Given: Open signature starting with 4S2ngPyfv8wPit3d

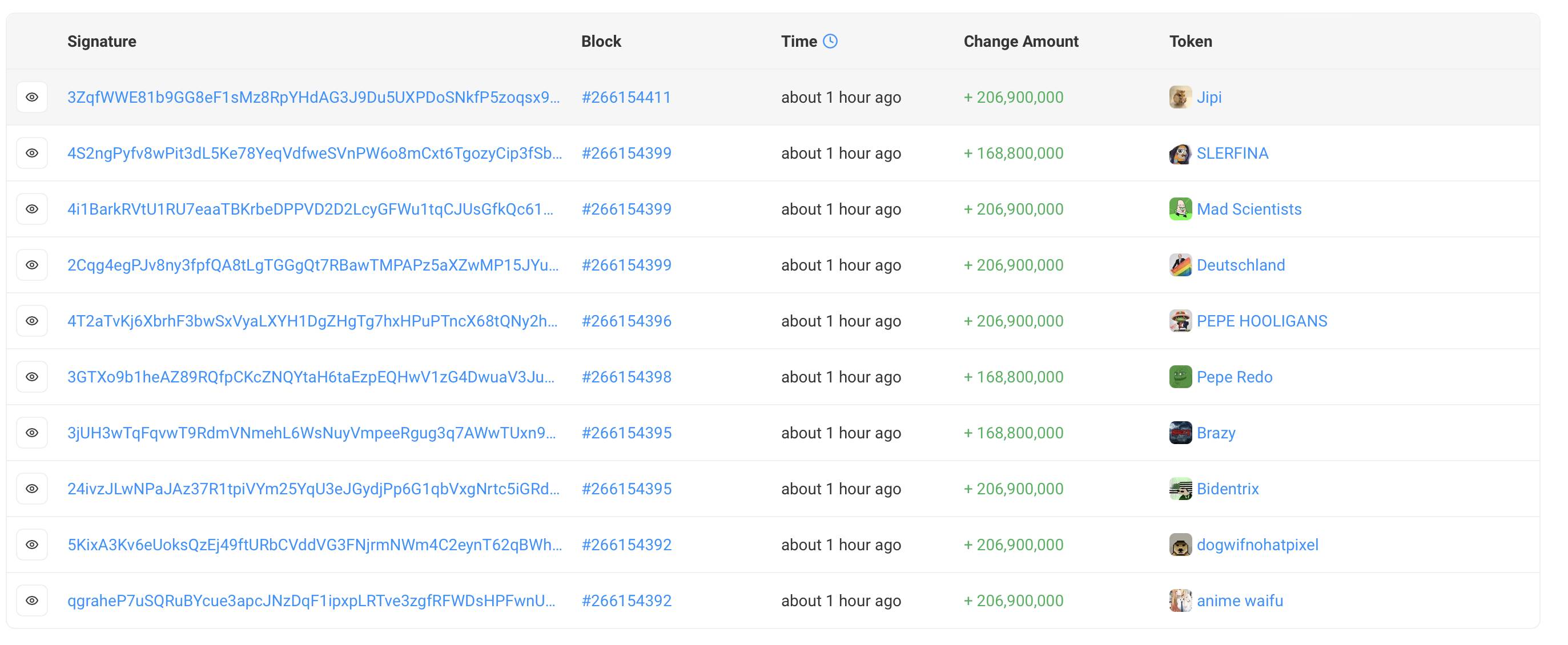Looking at the screenshot, I should pos(315,154).
